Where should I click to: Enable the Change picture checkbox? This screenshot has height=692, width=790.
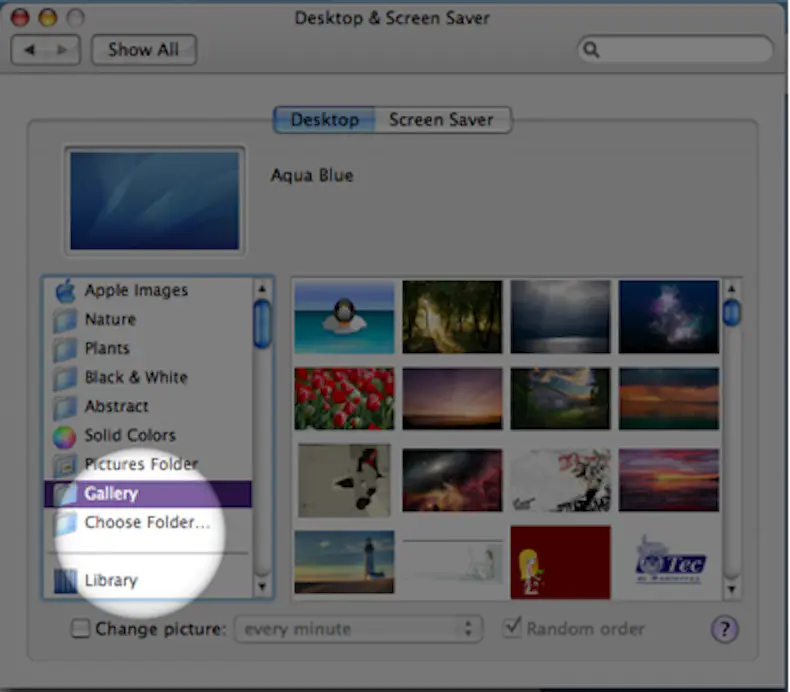[x=81, y=628]
